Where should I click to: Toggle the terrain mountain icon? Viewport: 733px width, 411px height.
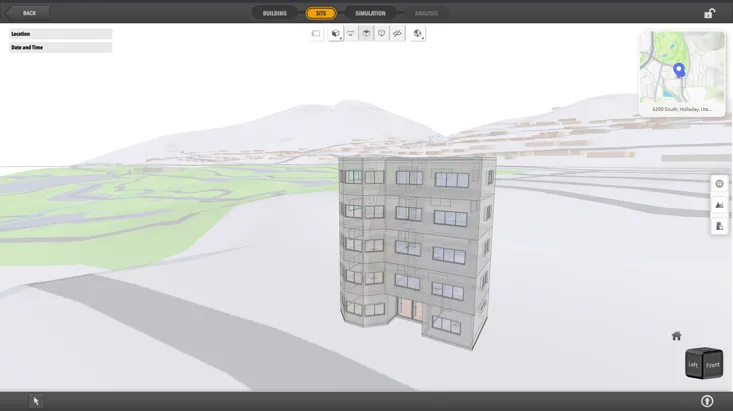click(x=719, y=205)
